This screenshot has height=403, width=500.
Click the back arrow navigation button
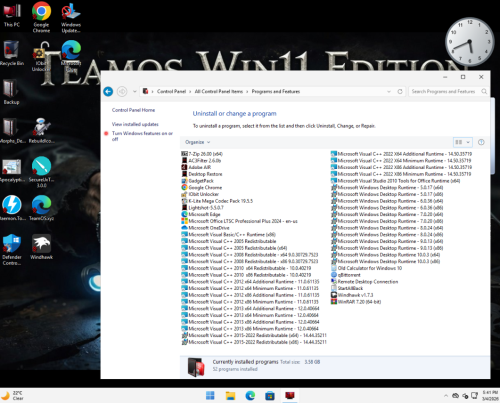tap(108, 91)
